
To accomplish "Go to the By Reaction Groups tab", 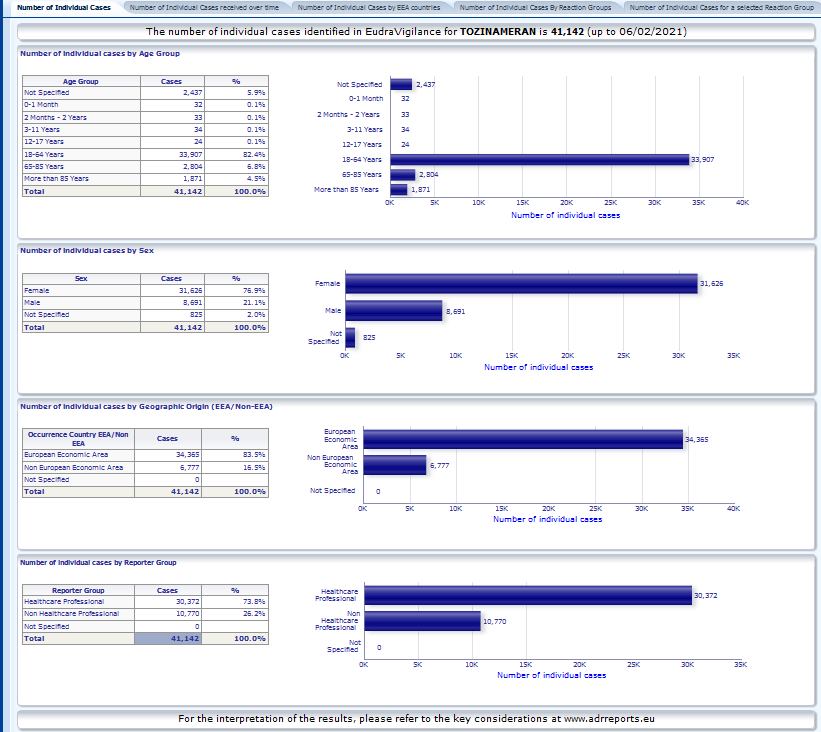I will click(x=535, y=7).
